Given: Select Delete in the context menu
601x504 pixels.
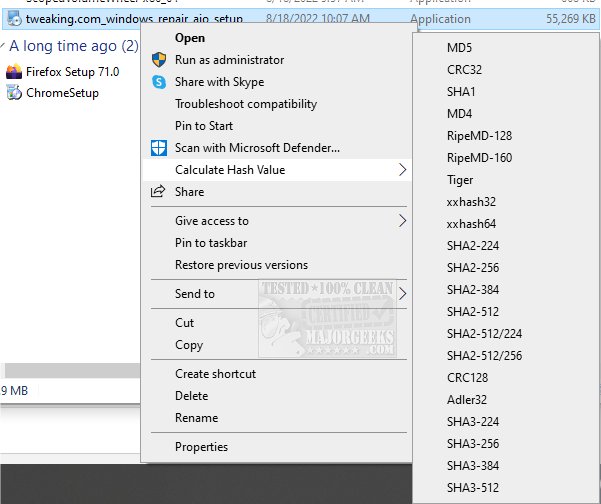Looking at the screenshot, I should (276, 396).
